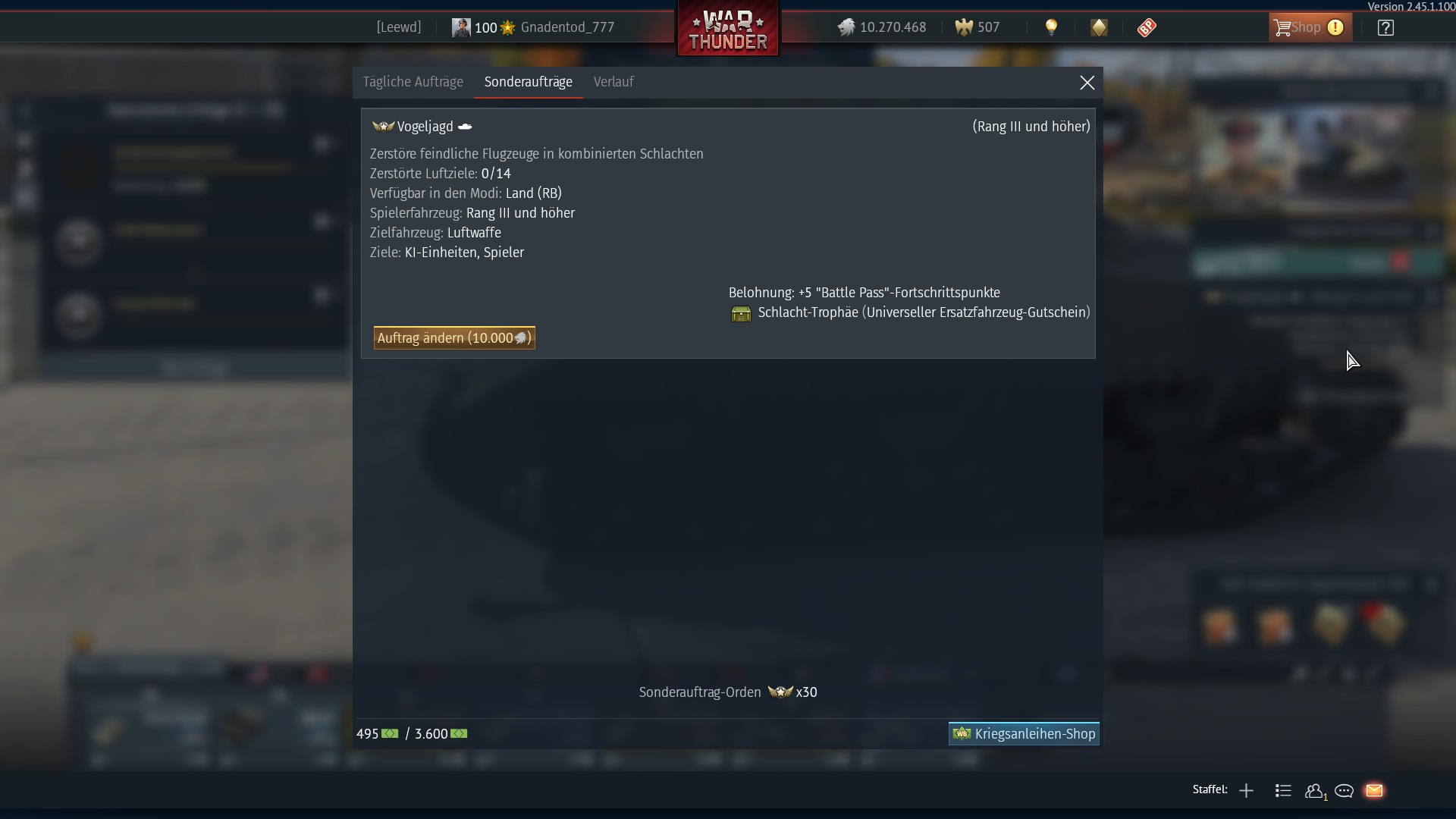The height and width of the screenshot is (819, 1456).
Task: Click the Silver Lions balance 10.270.468
Action: tap(882, 27)
